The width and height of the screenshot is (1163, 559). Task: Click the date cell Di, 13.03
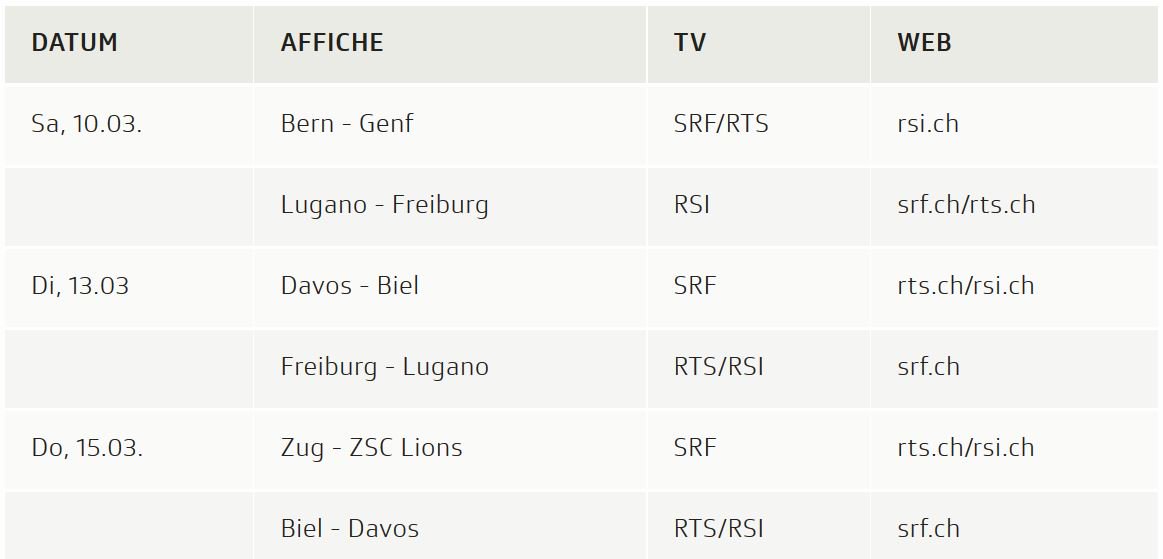(80, 286)
